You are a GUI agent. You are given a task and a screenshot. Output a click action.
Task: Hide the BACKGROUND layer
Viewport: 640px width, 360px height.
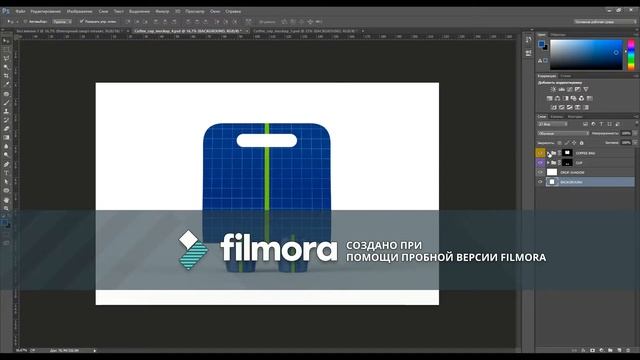540,182
